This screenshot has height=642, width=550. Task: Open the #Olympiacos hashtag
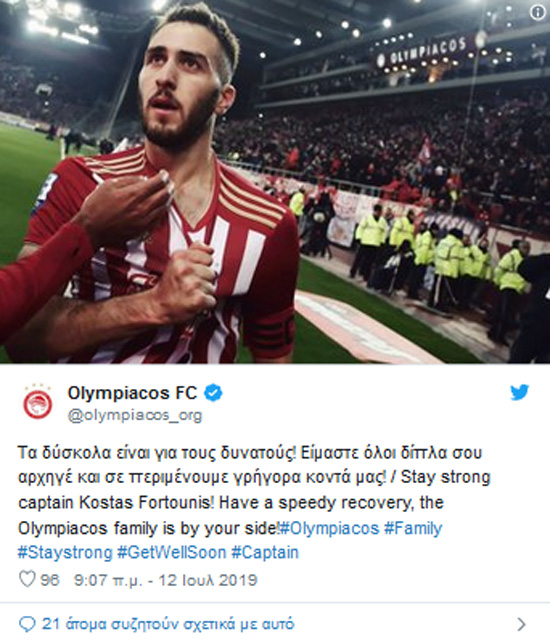[330, 528]
